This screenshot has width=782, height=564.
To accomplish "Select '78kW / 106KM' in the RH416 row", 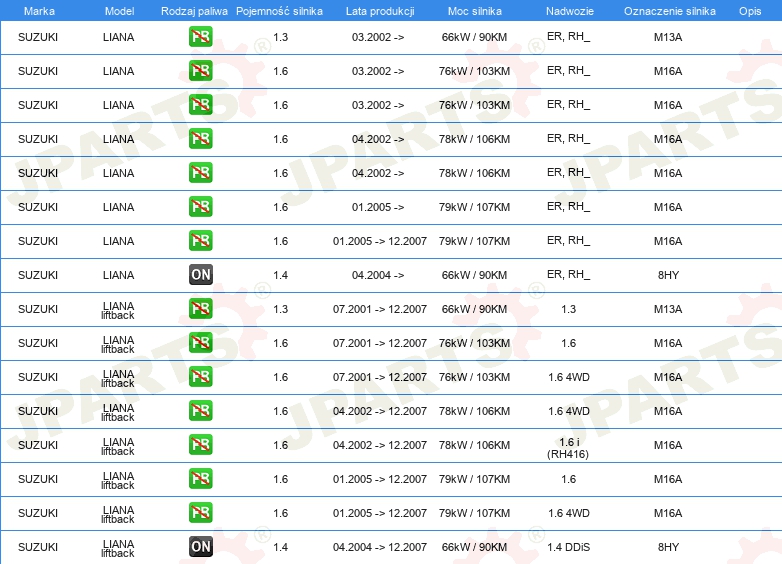I will pos(474,445).
